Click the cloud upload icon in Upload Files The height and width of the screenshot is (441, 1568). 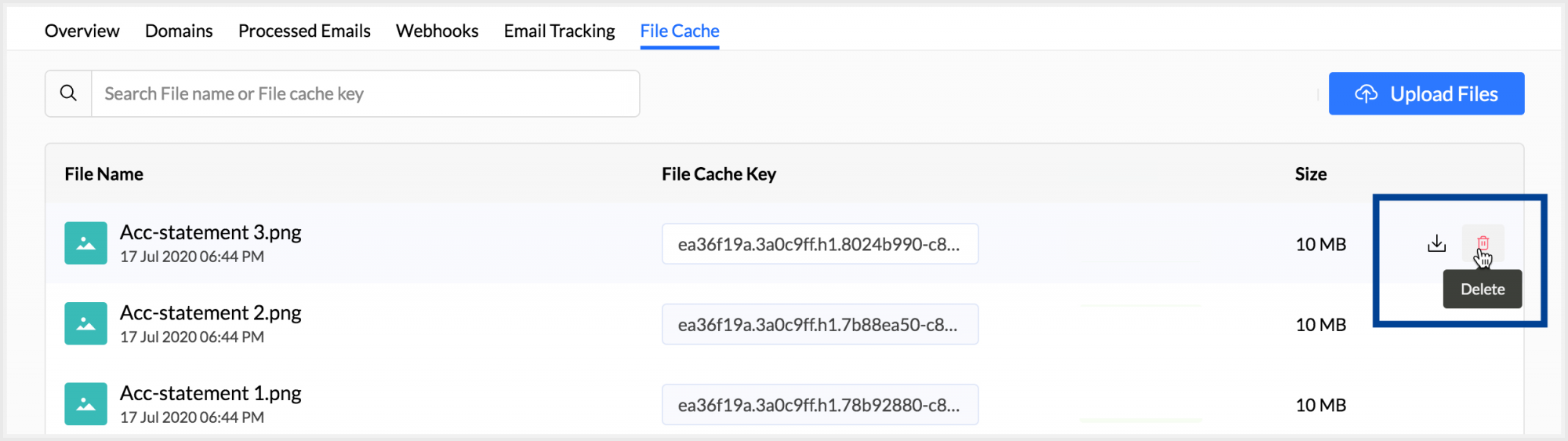pos(1366,94)
